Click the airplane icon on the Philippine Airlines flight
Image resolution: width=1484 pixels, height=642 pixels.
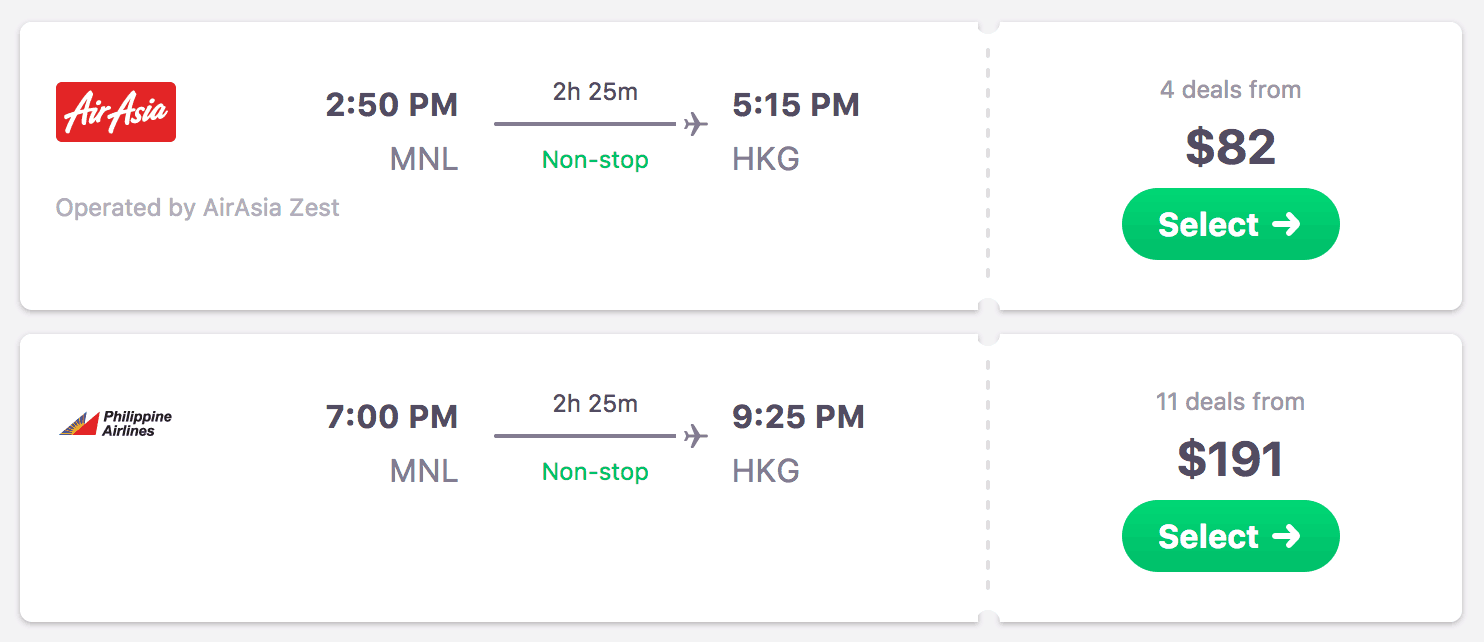coord(692,435)
